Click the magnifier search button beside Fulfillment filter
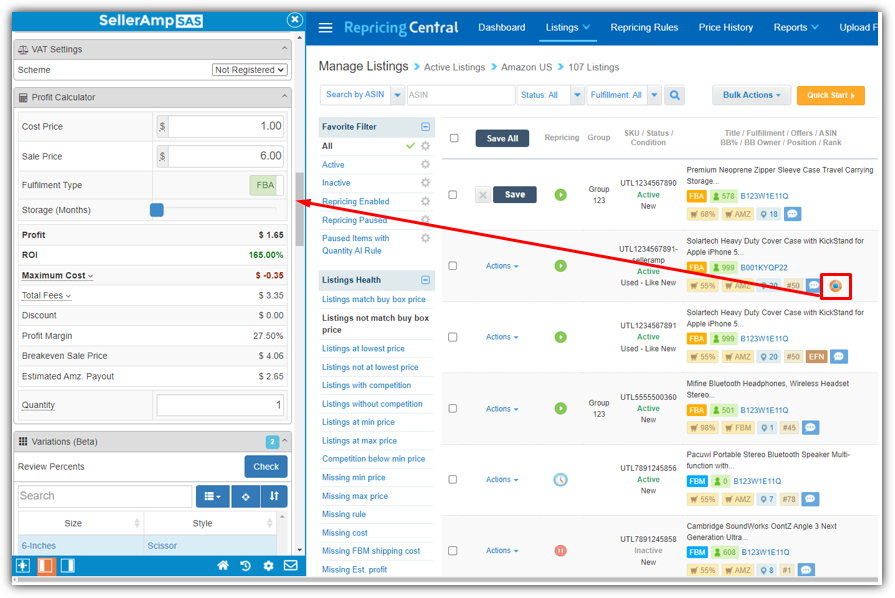The image size is (895, 598). (x=675, y=95)
